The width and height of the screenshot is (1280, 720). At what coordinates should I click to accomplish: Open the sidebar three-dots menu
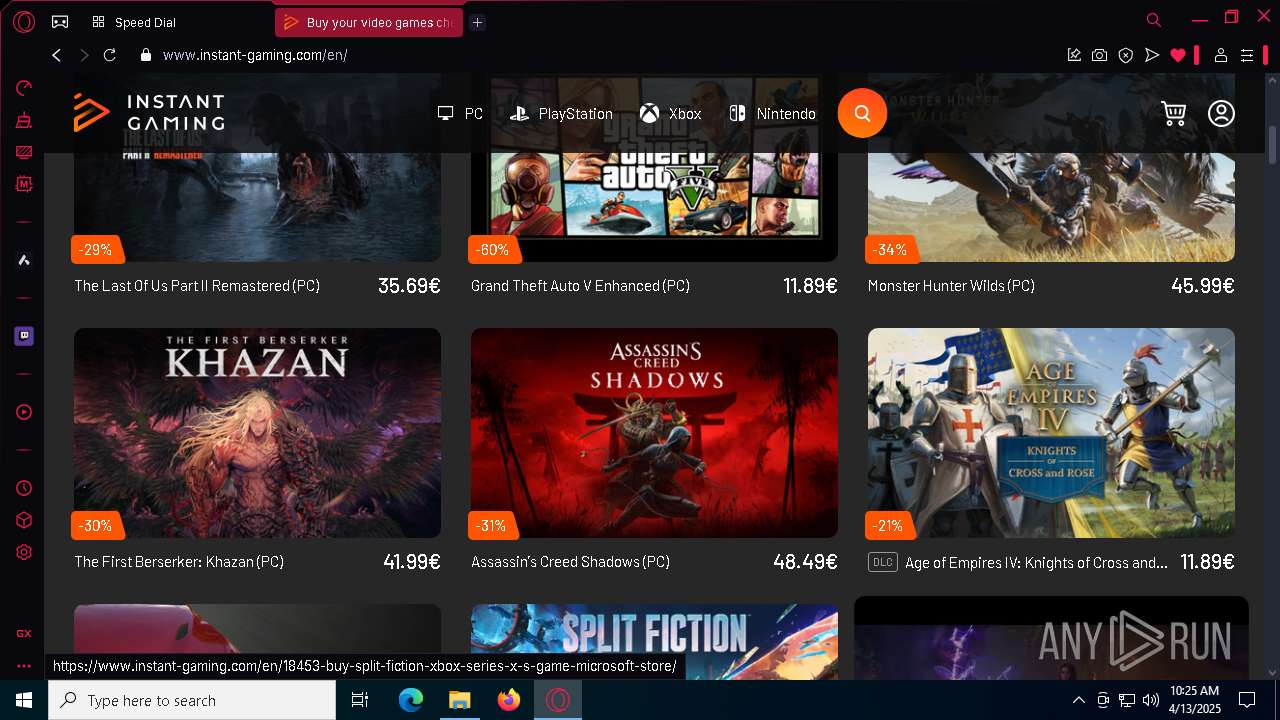pos(24,665)
